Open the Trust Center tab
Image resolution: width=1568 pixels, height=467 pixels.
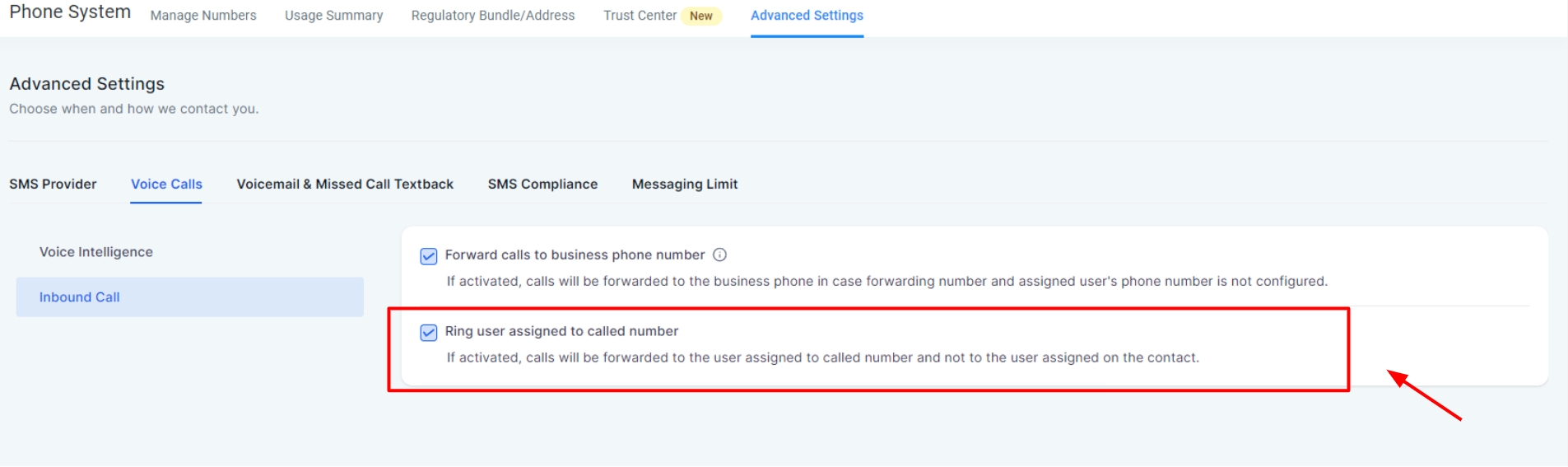[x=640, y=16]
